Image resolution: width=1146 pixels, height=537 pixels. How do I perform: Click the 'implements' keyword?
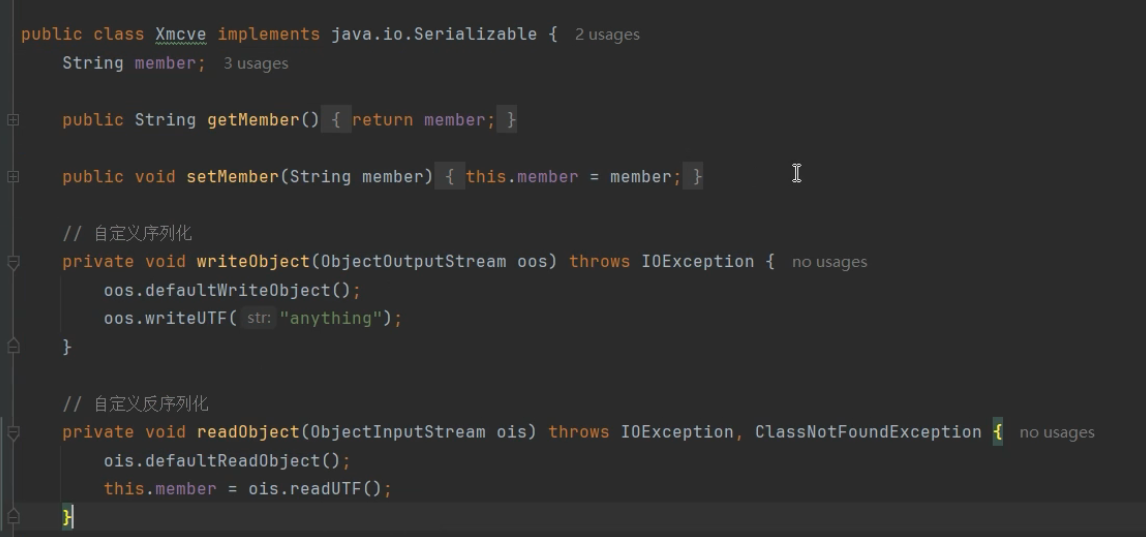coord(268,34)
